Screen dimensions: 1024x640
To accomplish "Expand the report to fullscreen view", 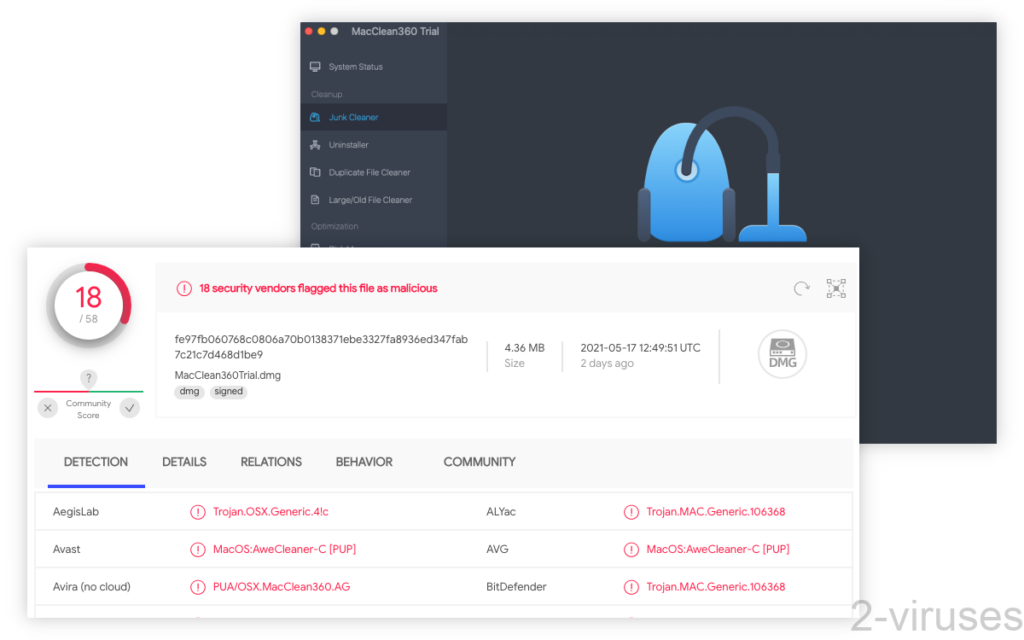I will (836, 288).
